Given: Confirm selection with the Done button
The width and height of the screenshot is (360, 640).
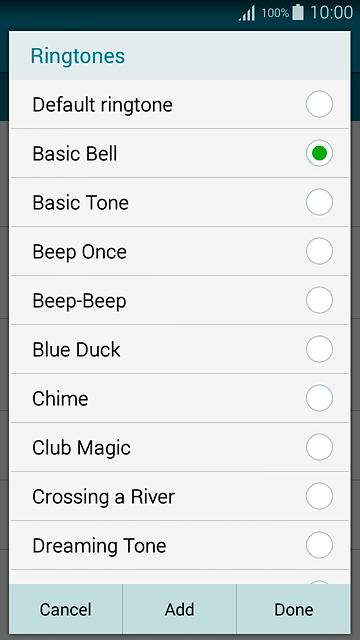Looking at the screenshot, I should coord(293,609).
